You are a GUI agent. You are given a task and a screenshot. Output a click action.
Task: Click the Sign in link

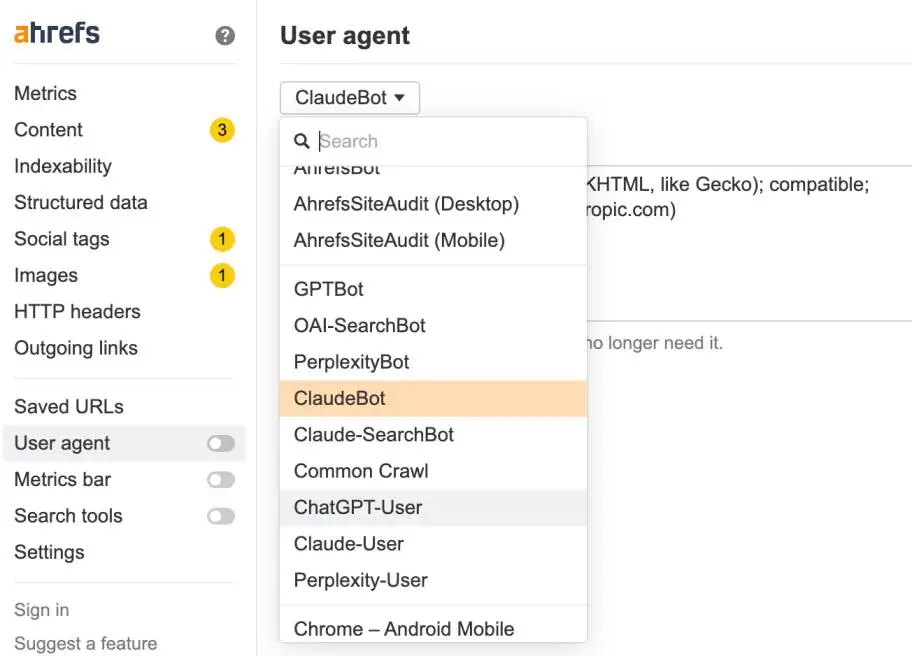point(42,609)
